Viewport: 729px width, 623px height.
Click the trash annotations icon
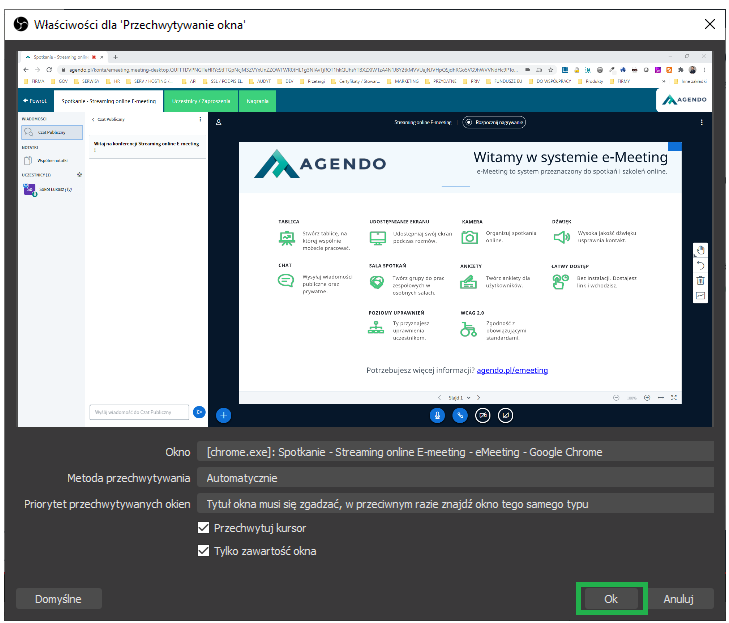[700, 281]
